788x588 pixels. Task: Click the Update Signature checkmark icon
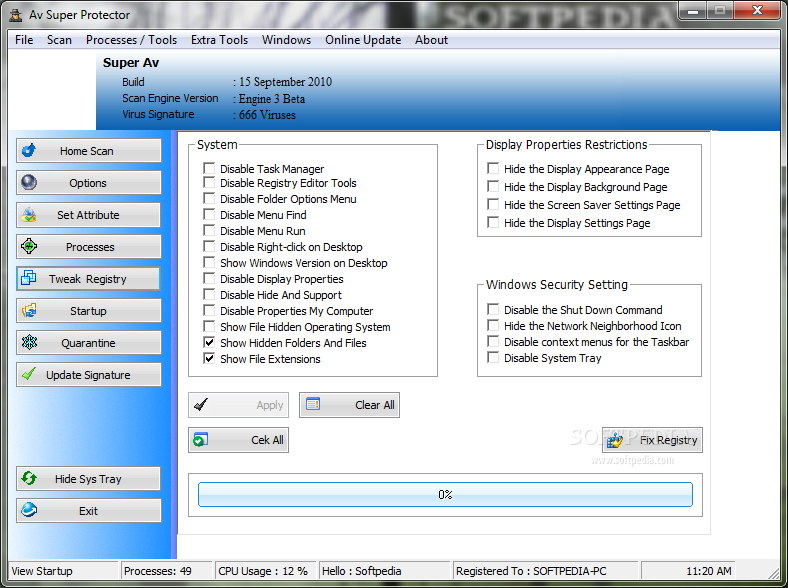coord(29,374)
